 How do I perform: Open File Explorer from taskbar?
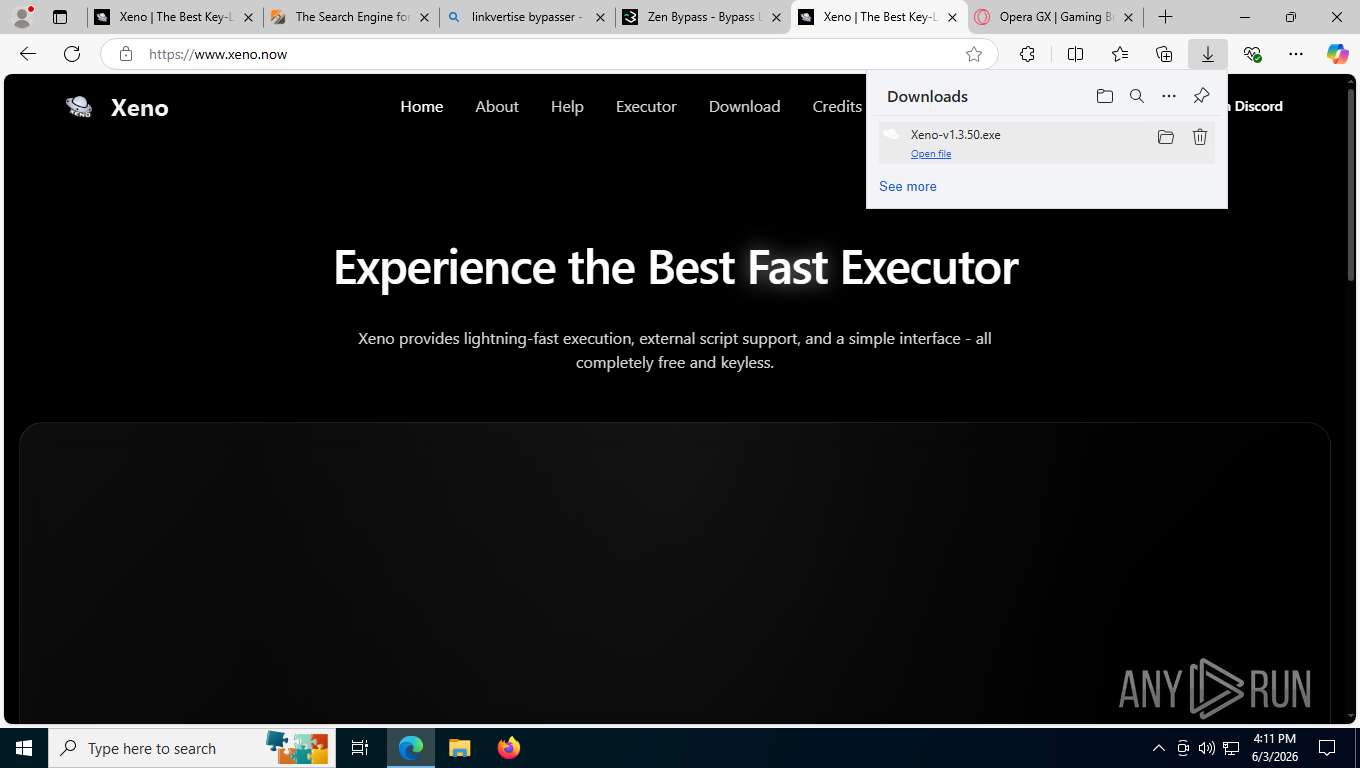point(459,748)
